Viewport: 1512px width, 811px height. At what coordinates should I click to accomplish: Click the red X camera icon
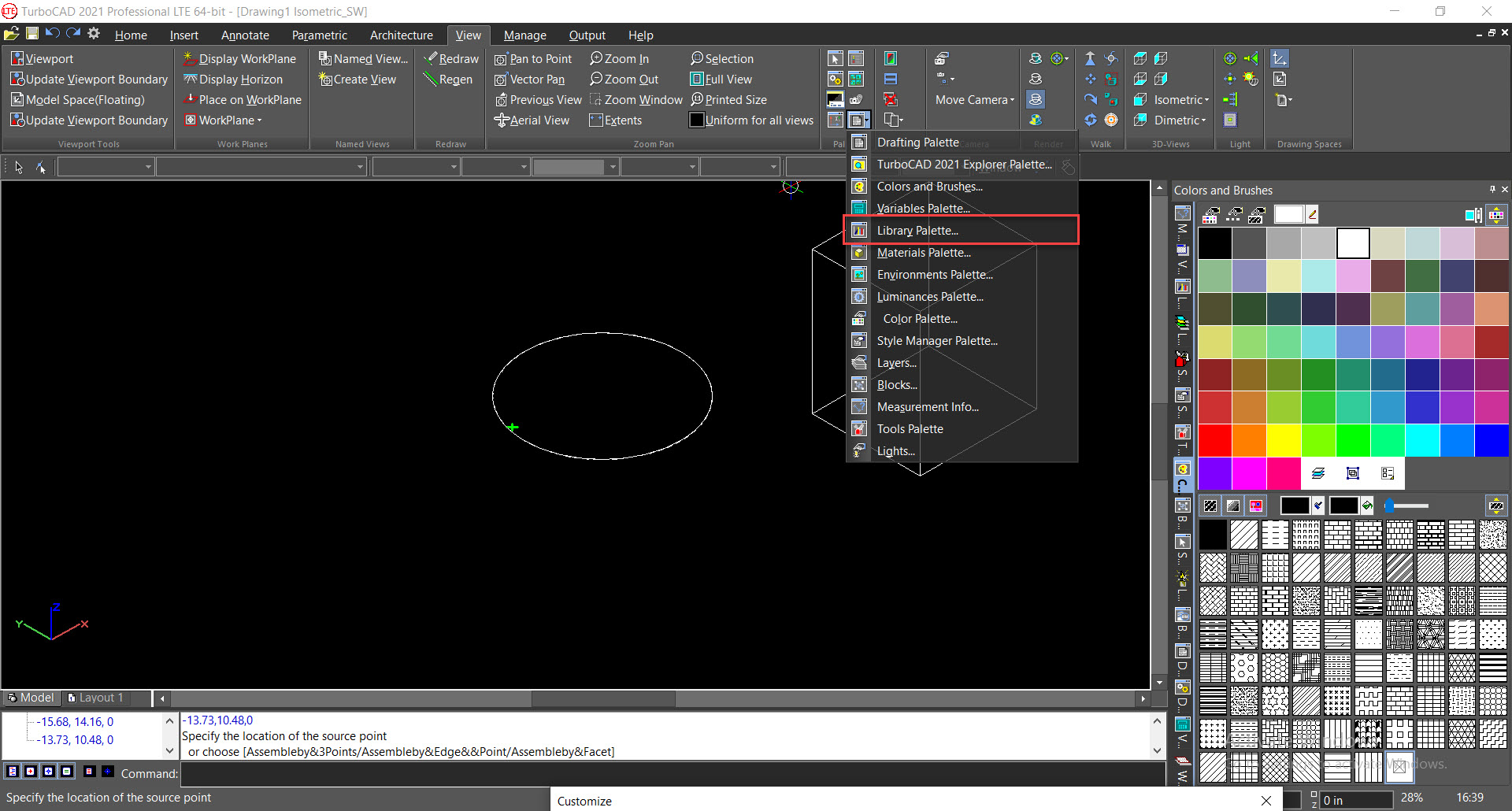point(891,100)
